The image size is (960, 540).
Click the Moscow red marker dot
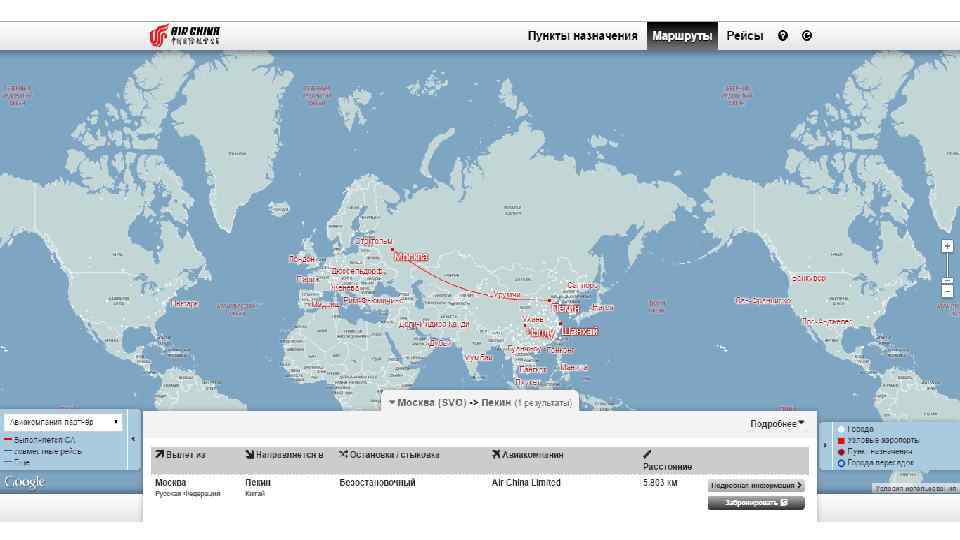point(392,249)
